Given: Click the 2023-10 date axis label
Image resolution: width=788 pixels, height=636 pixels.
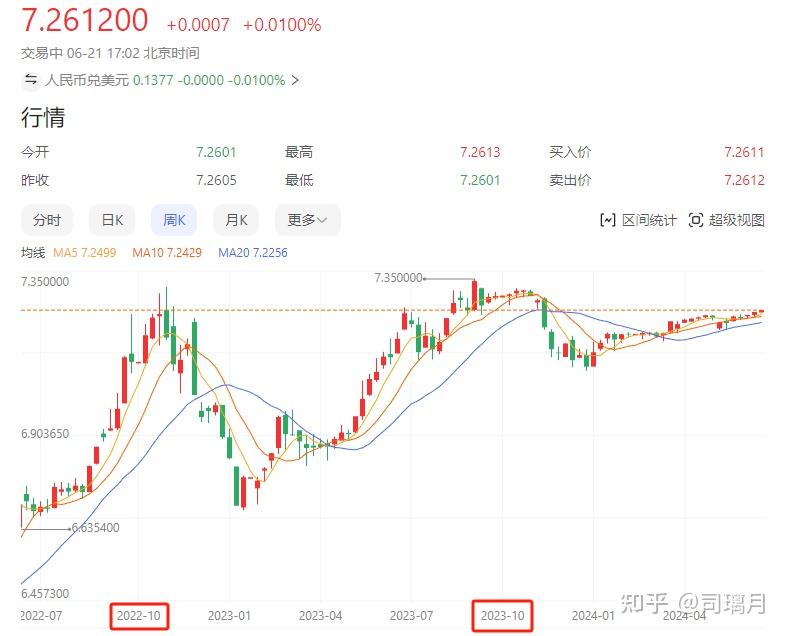Looking at the screenshot, I should pos(503,616).
